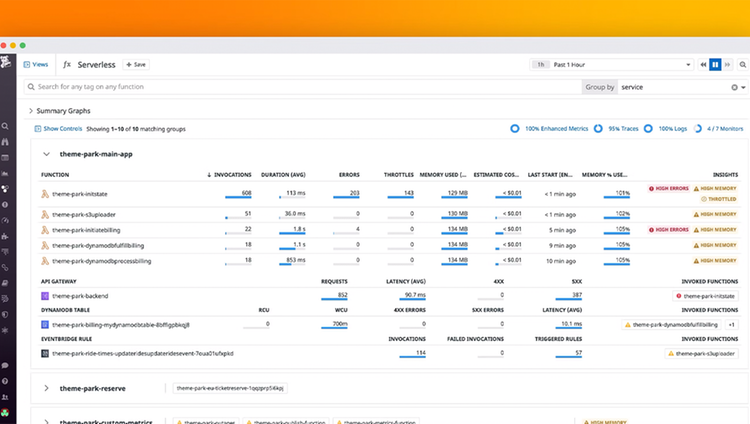
Task: Collapse the theme-park-main-app group
Action: pyautogui.click(x=46, y=154)
